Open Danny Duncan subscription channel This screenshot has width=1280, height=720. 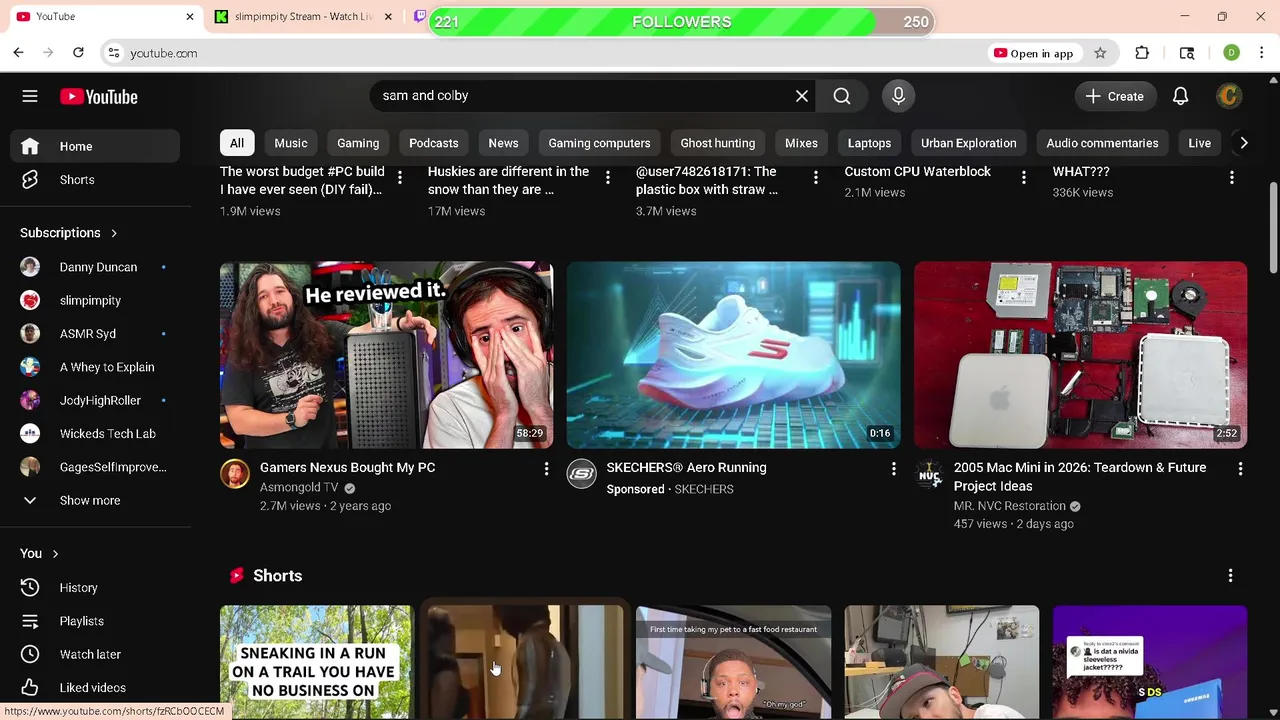coord(96,267)
